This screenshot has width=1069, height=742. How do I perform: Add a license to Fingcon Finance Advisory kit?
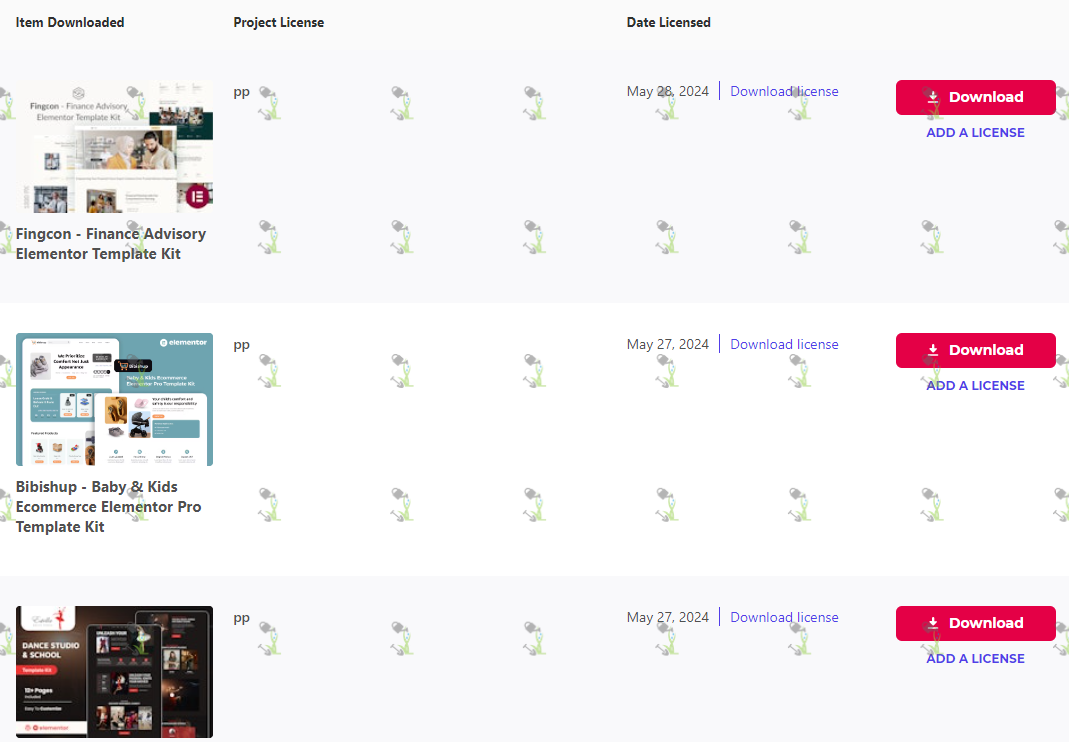[975, 133]
